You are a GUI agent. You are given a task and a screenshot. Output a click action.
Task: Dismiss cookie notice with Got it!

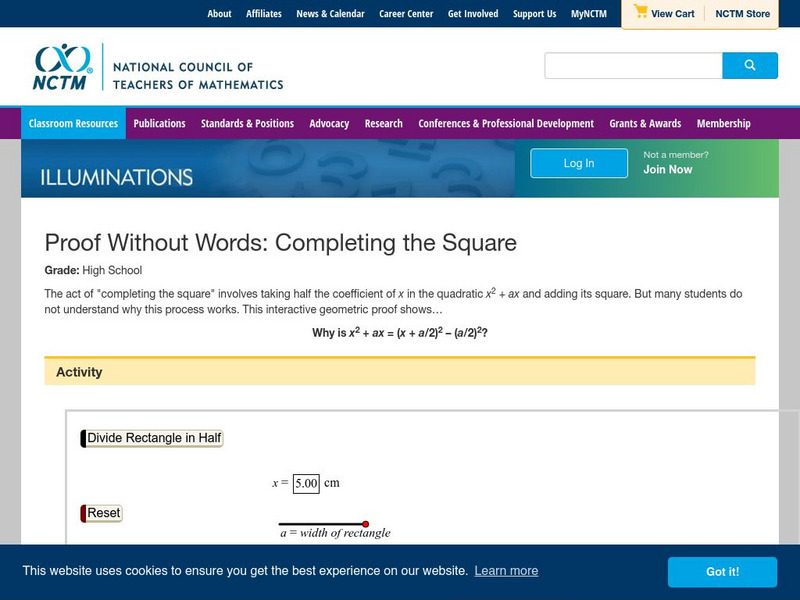722,572
